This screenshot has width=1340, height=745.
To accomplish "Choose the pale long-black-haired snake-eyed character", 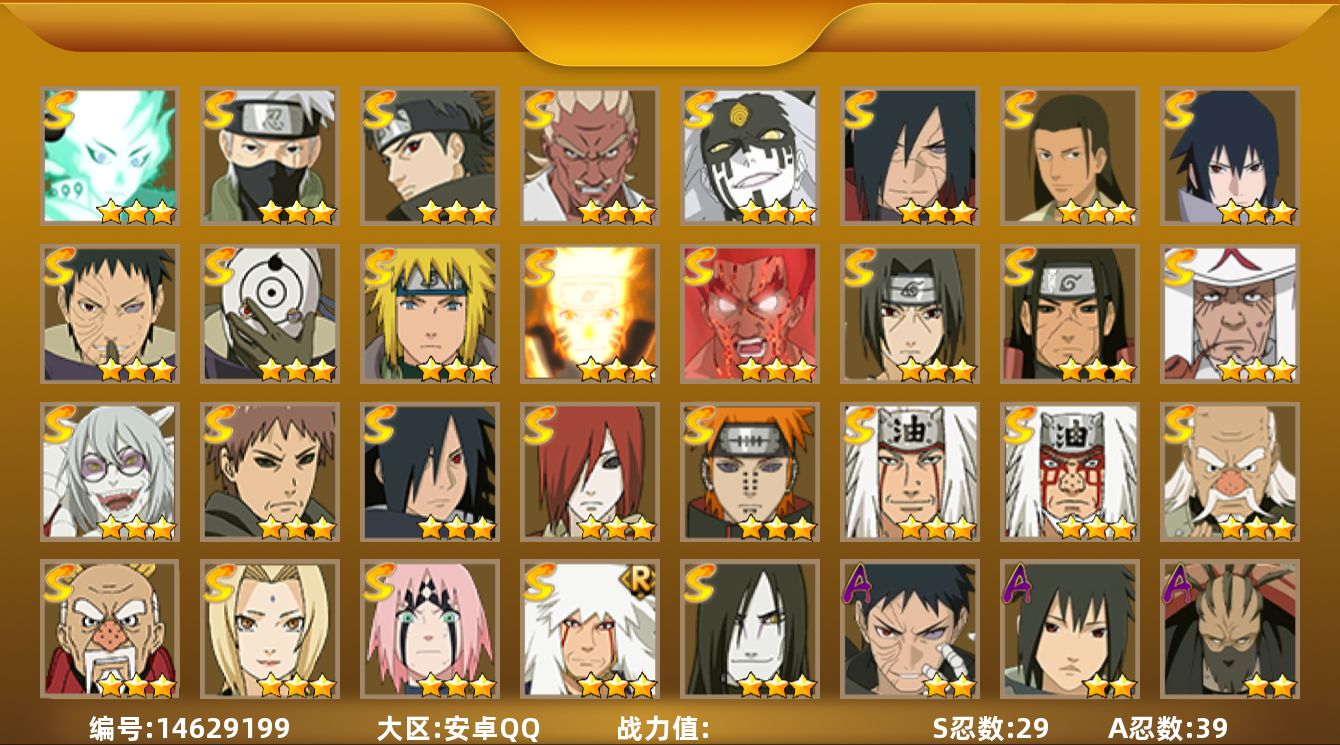I will (x=749, y=629).
